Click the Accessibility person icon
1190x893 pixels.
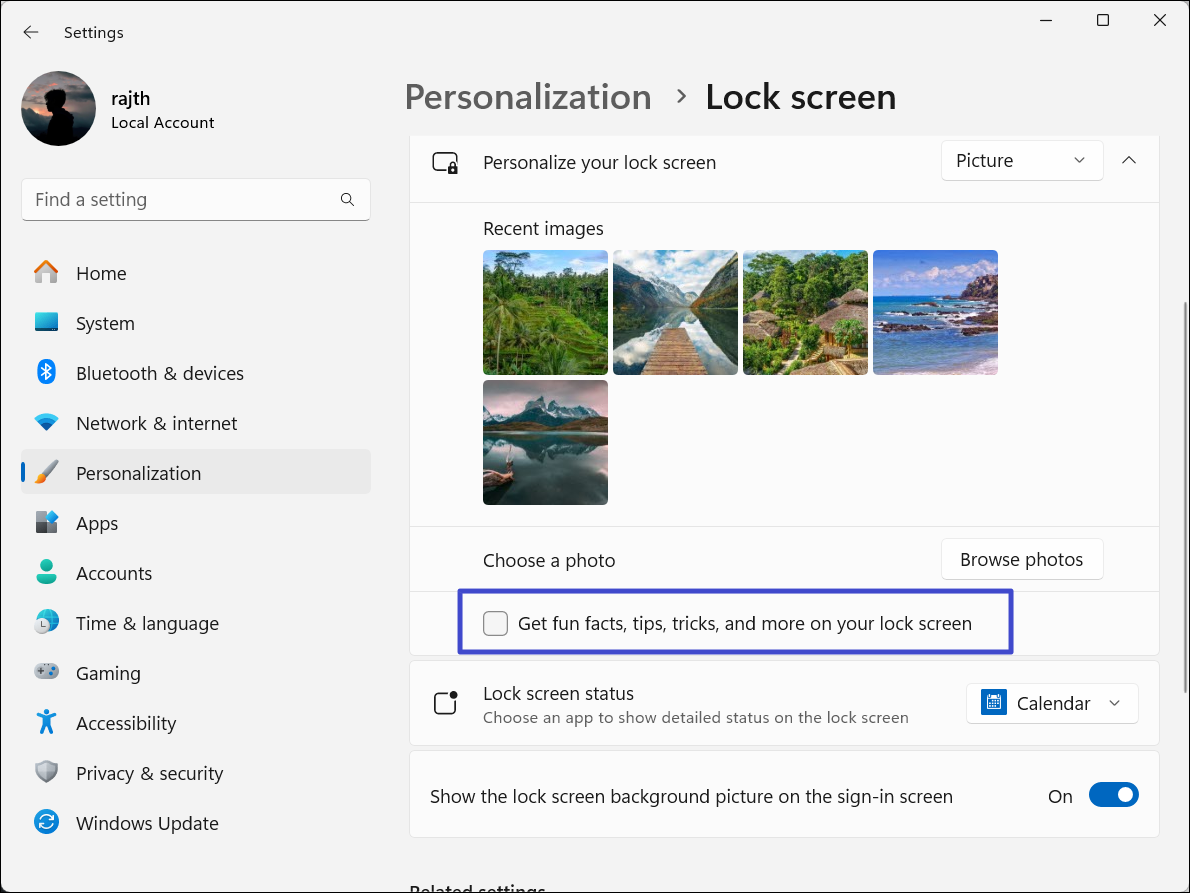tap(46, 722)
